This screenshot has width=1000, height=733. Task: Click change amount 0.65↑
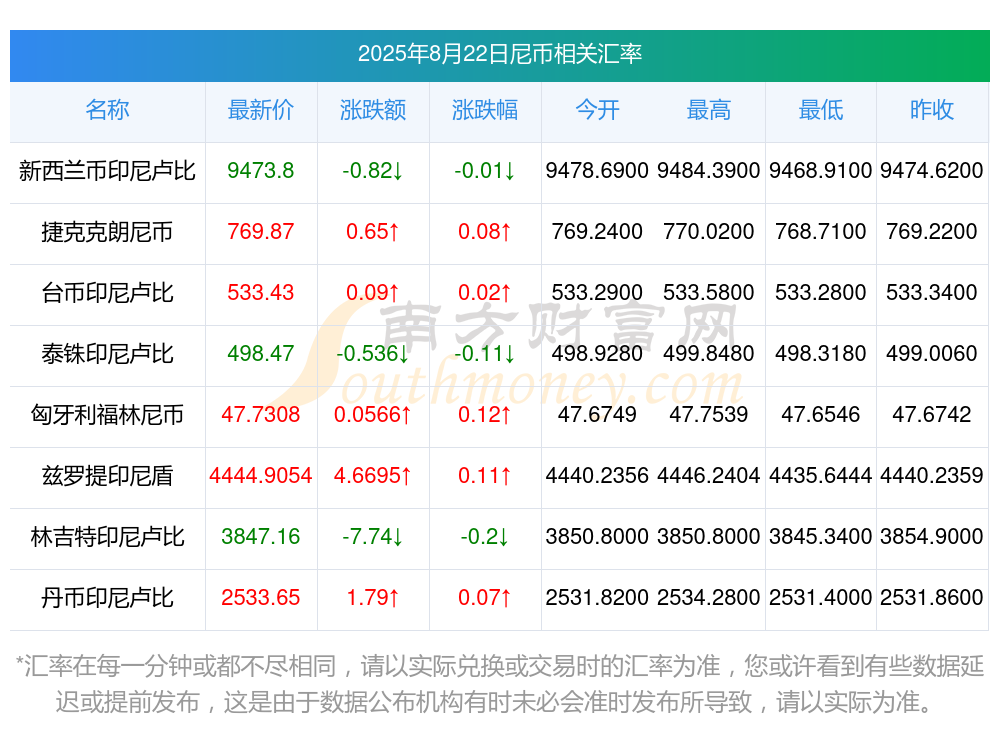click(373, 231)
